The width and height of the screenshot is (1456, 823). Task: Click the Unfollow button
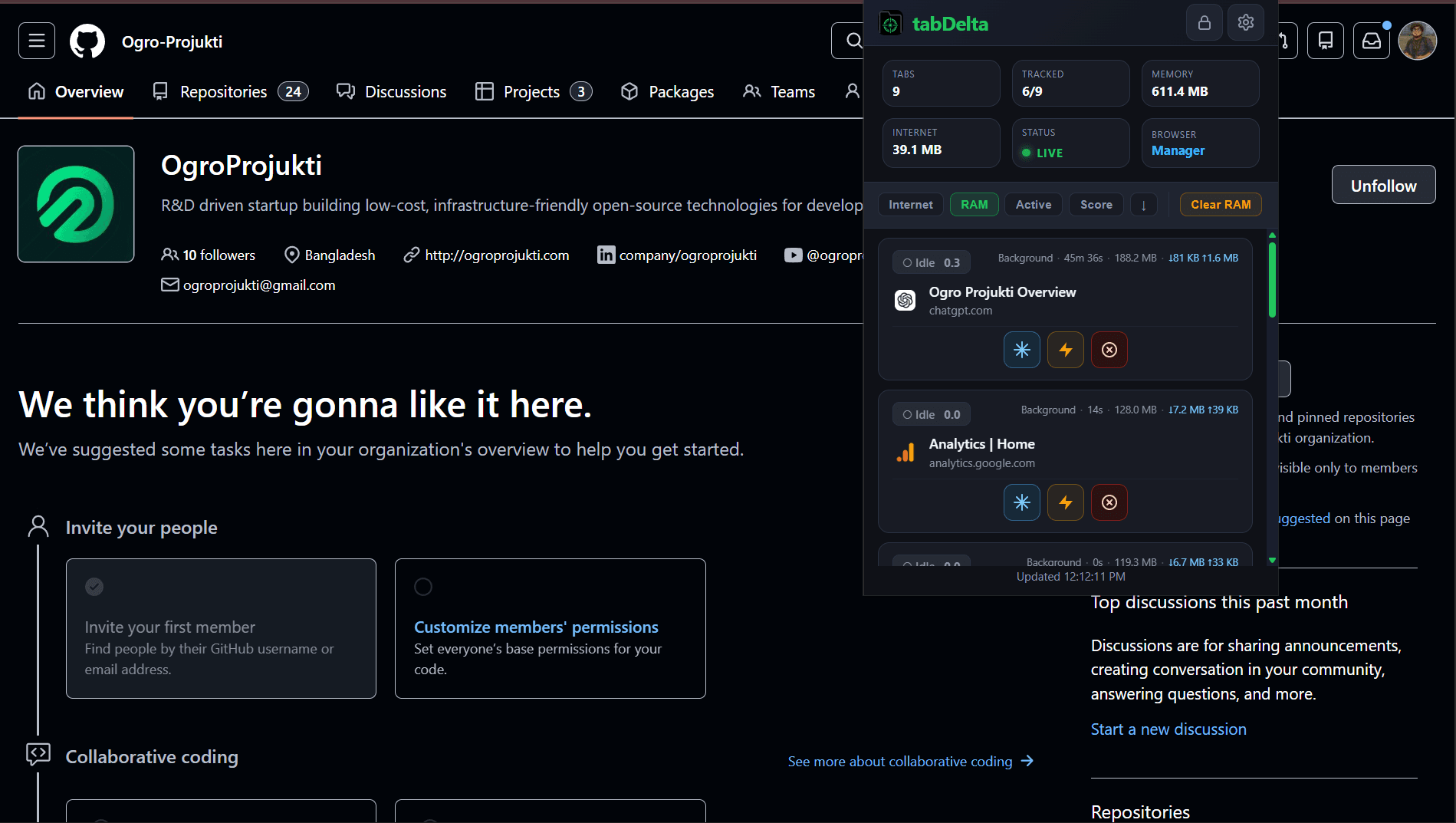click(x=1383, y=185)
